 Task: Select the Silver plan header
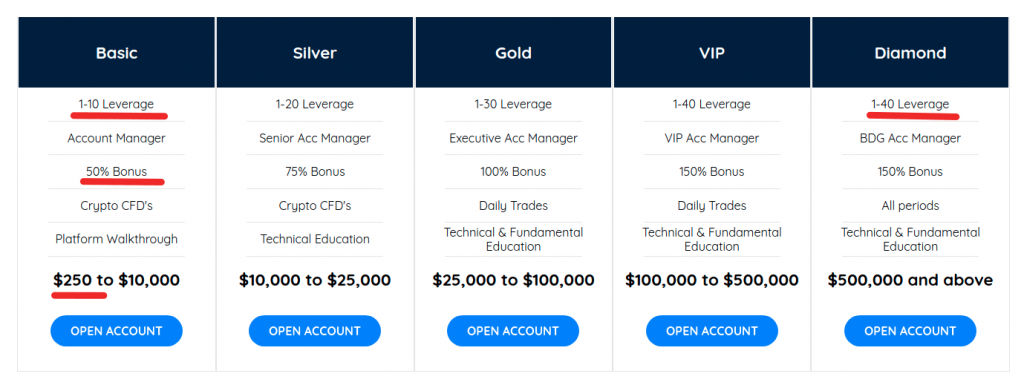pos(315,53)
